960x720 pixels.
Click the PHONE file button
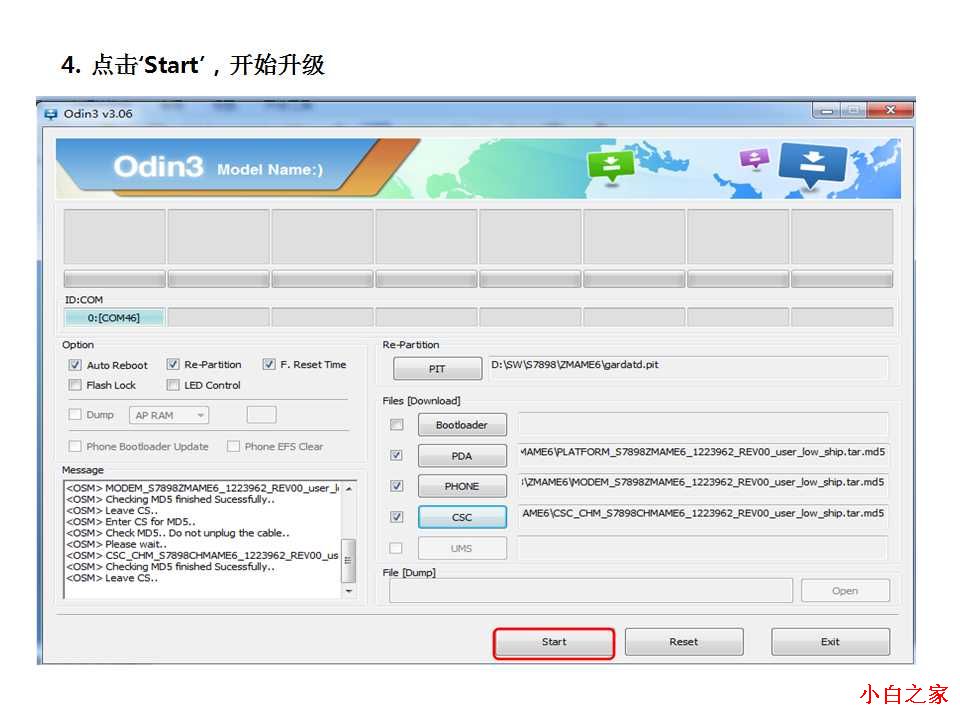pos(462,486)
